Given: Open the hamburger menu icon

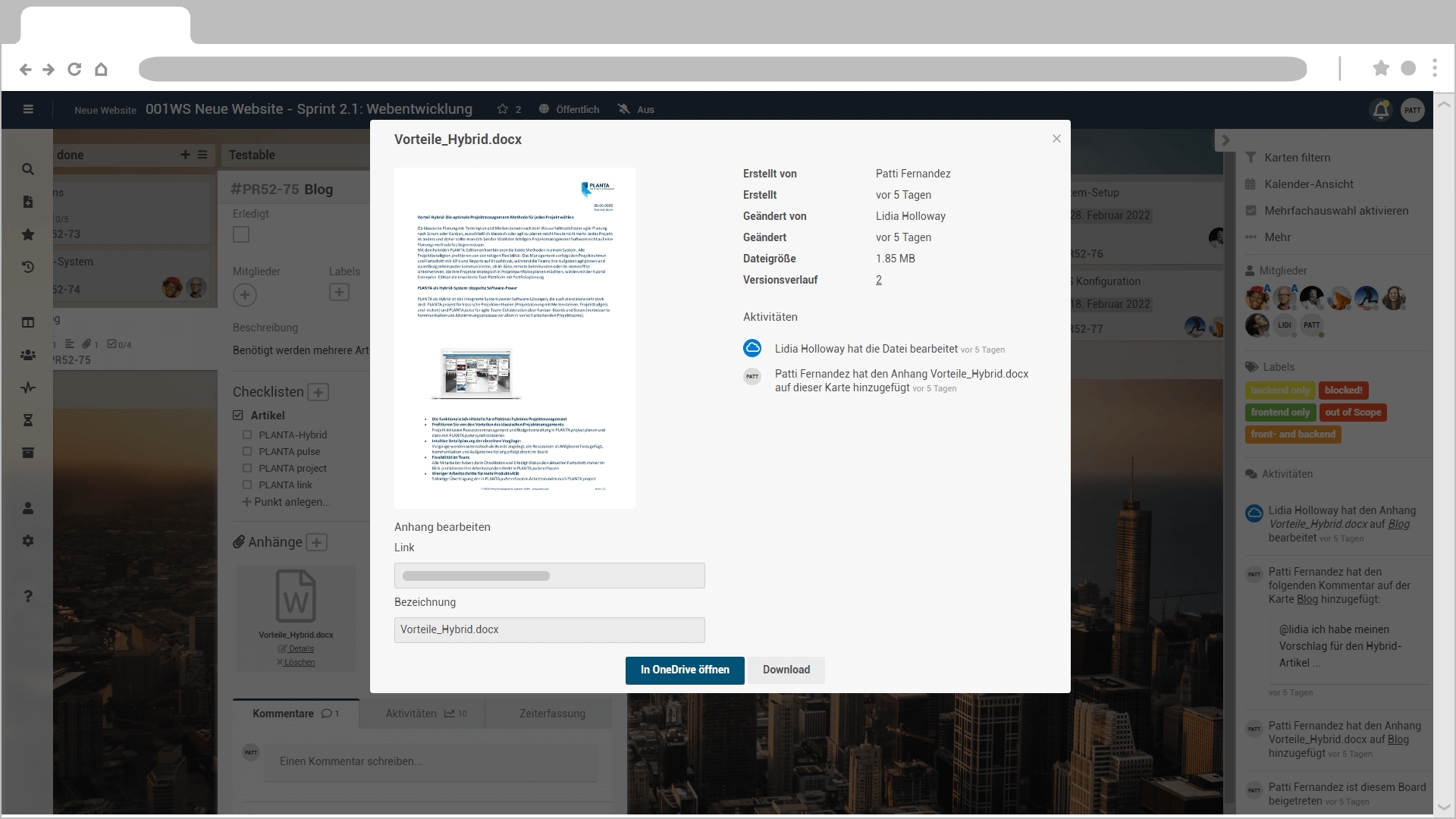Looking at the screenshot, I should [28, 109].
